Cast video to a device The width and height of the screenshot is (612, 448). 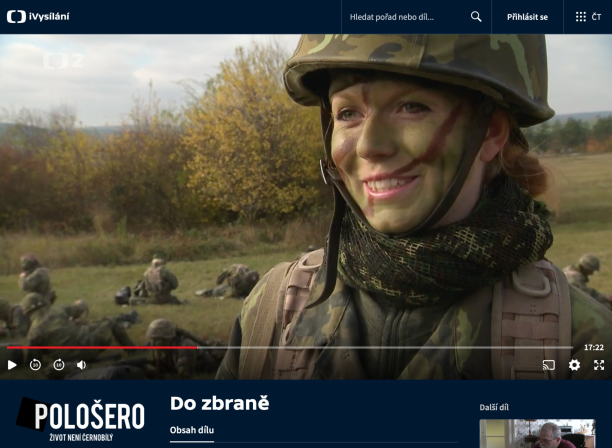(549, 365)
